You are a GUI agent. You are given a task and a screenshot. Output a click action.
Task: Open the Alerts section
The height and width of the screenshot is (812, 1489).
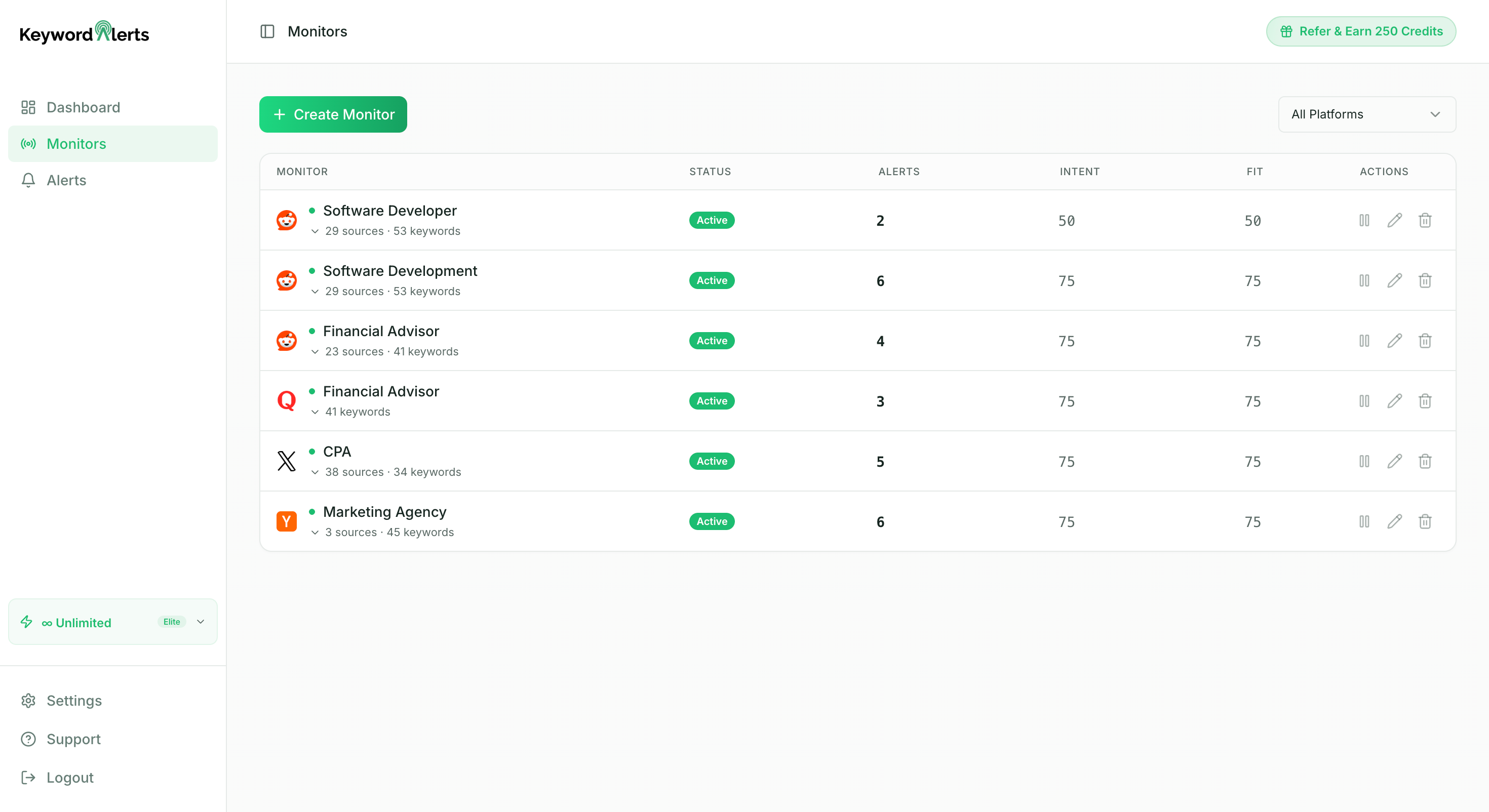click(x=66, y=180)
